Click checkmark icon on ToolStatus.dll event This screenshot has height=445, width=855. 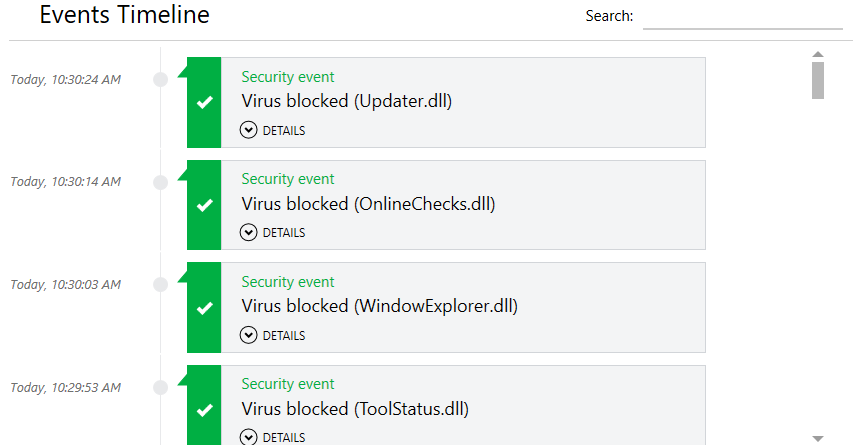[x=204, y=410]
